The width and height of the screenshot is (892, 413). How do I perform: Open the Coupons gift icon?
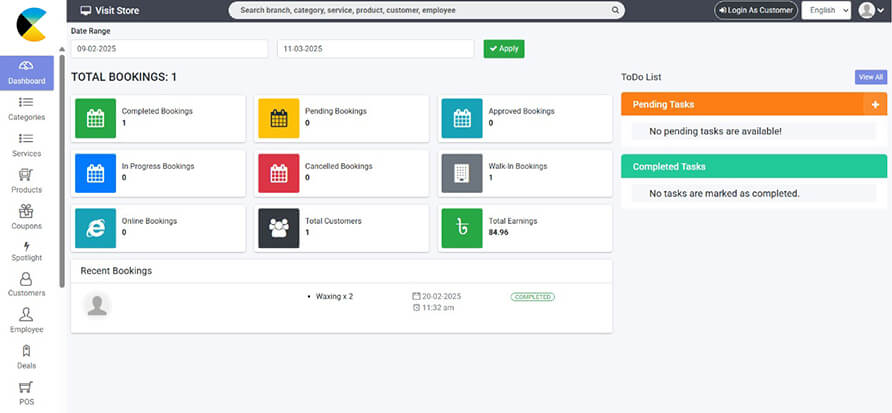26,211
